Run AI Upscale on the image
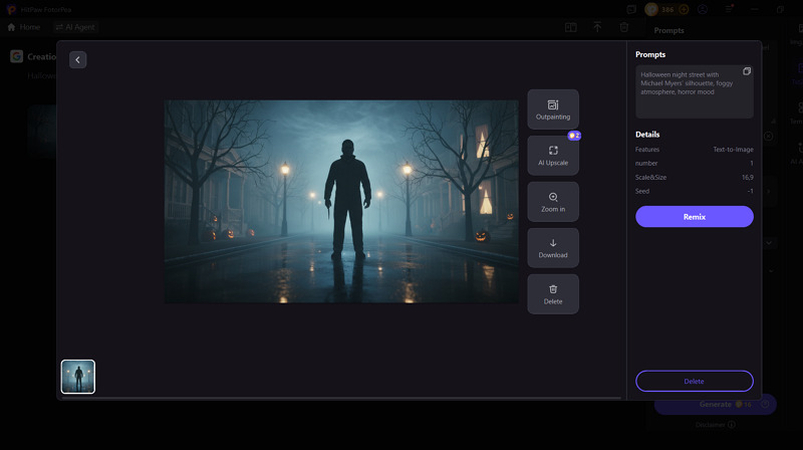The height and width of the screenshot is (450, 803). coord(553,156)
